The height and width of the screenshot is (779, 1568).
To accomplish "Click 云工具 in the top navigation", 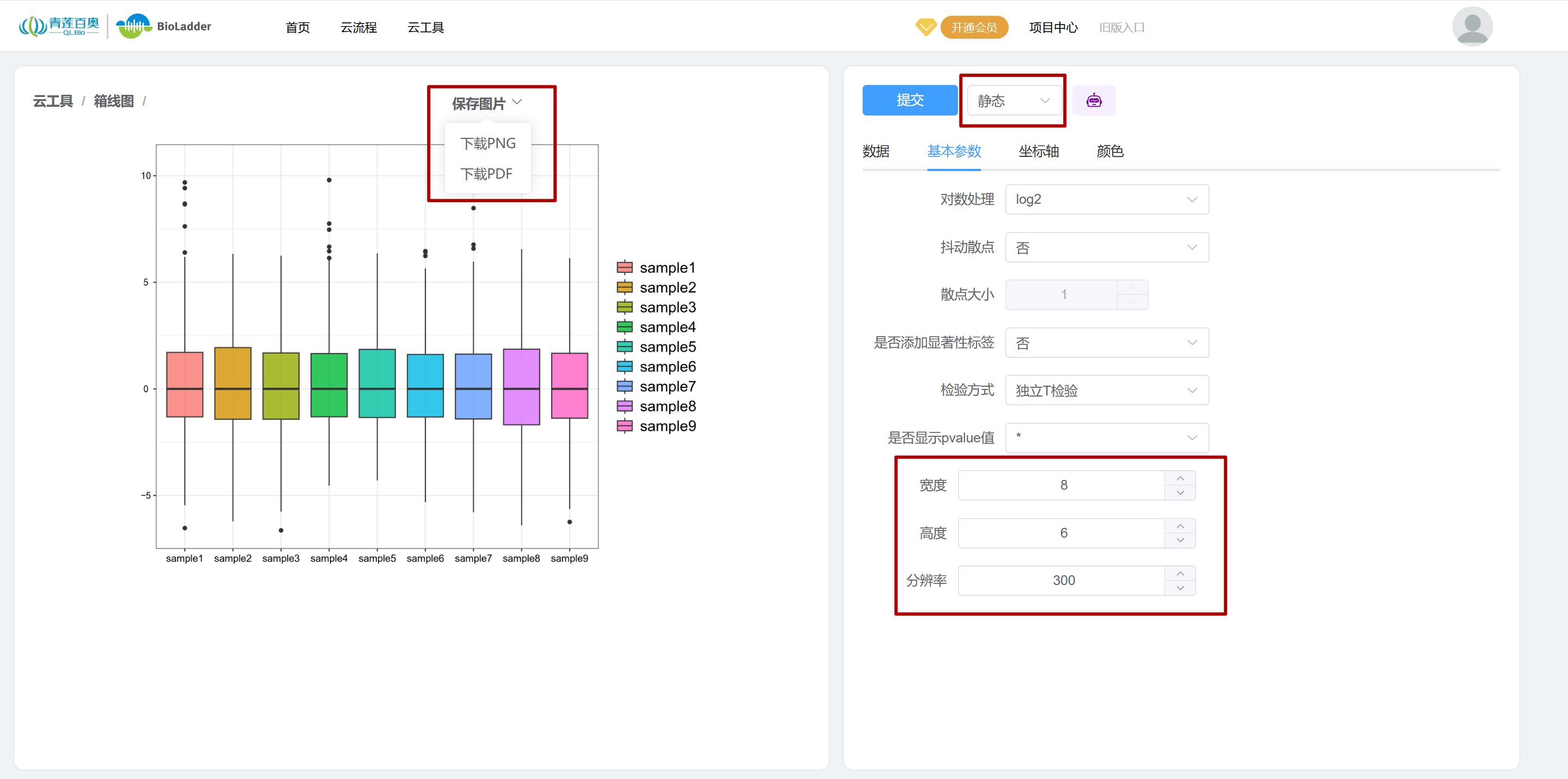I will pos(425,27).
